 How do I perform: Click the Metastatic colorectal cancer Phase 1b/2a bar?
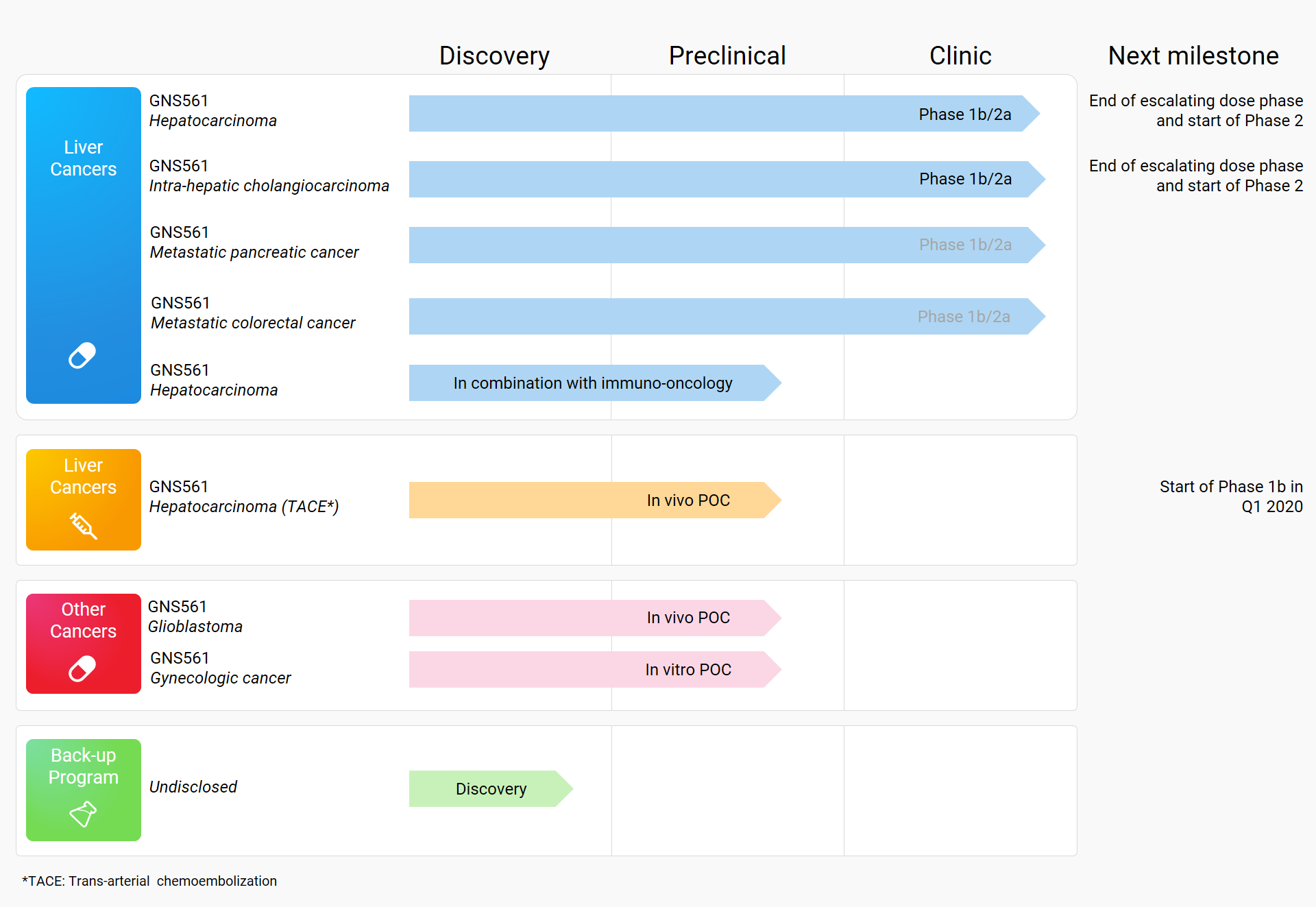click(727, 316)
